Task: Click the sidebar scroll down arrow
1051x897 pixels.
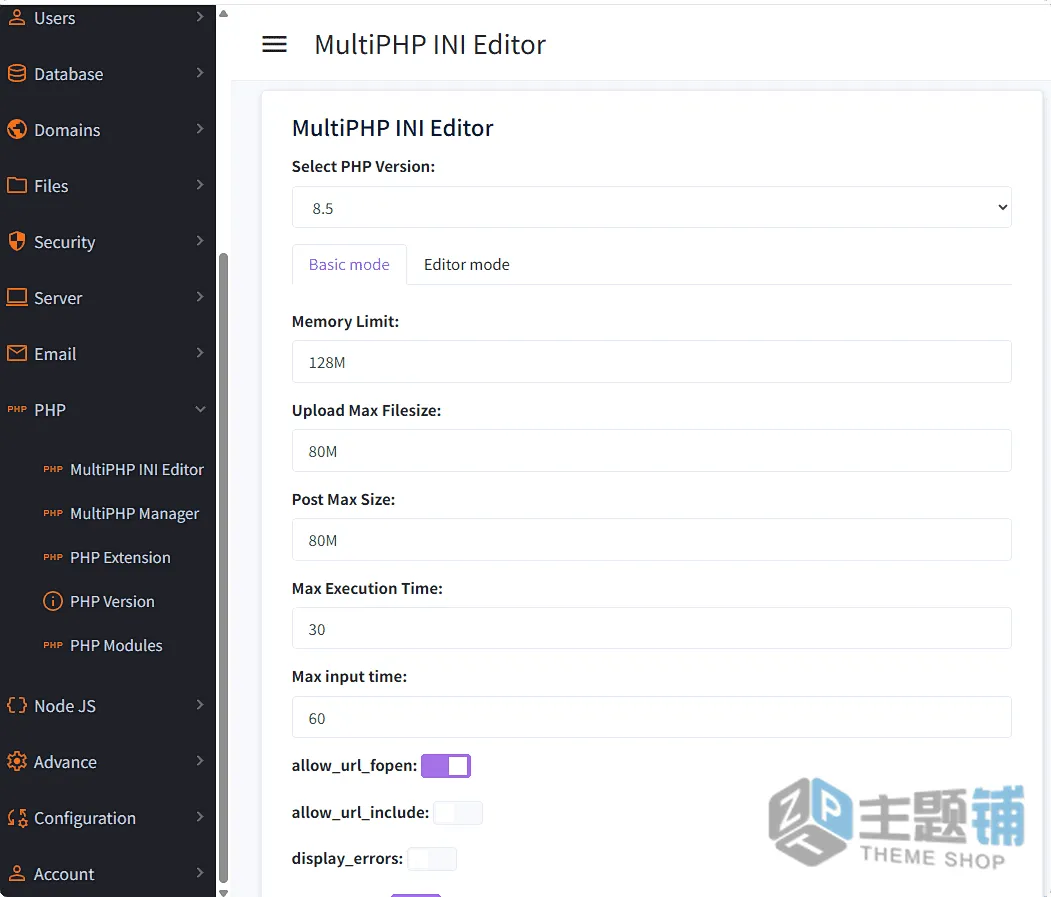Action: tap(224, 892)
